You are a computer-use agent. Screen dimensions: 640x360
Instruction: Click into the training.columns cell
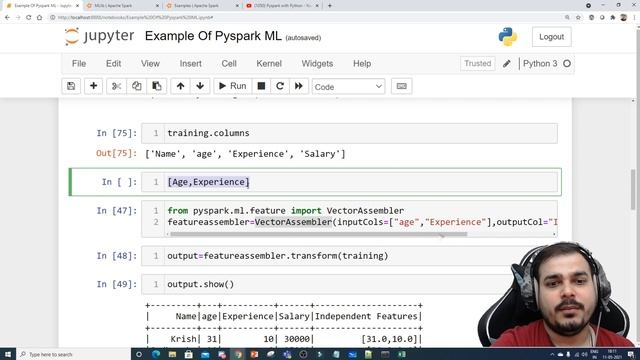(349, 133)
